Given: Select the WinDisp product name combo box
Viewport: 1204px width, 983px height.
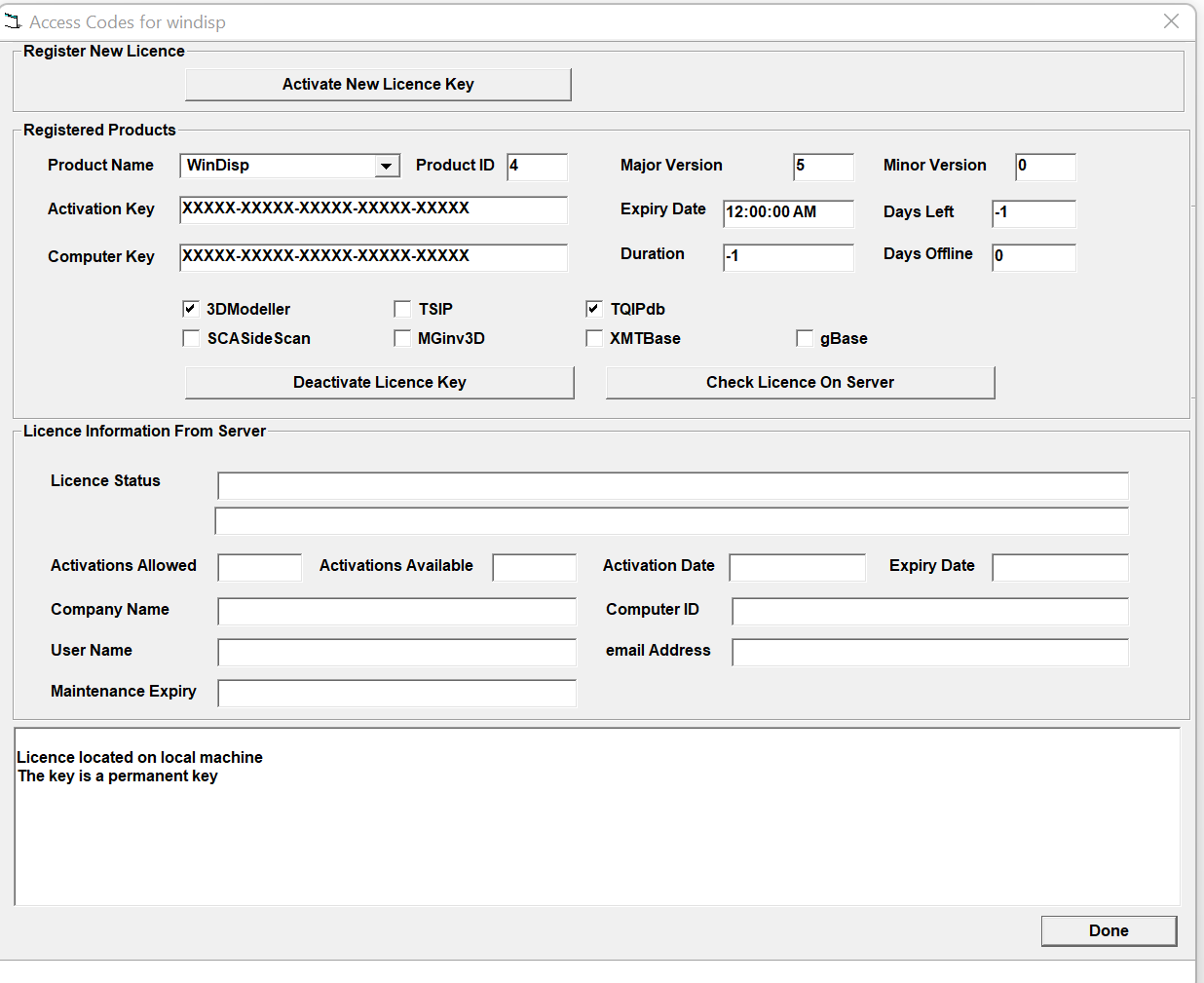Looking at the screenshot, I should coord(289,166).
